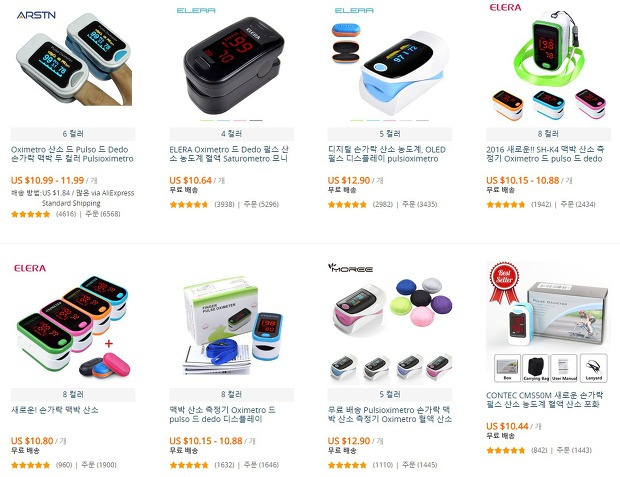Click the MOREE brand logo
Screen dimensions: 620x477
tap(350, 268)
